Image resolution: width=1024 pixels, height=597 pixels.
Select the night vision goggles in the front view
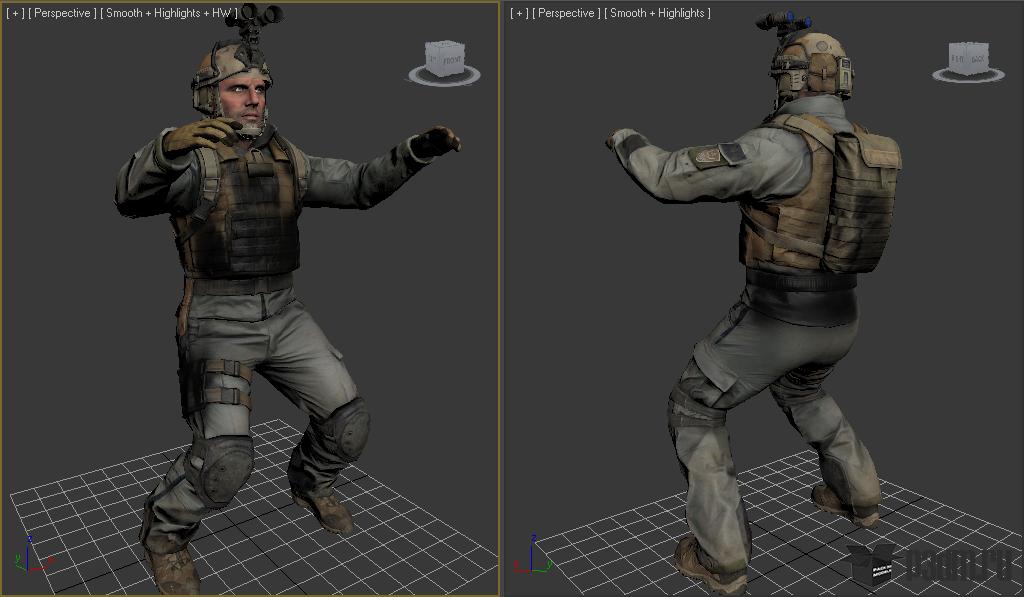point(253,18)
